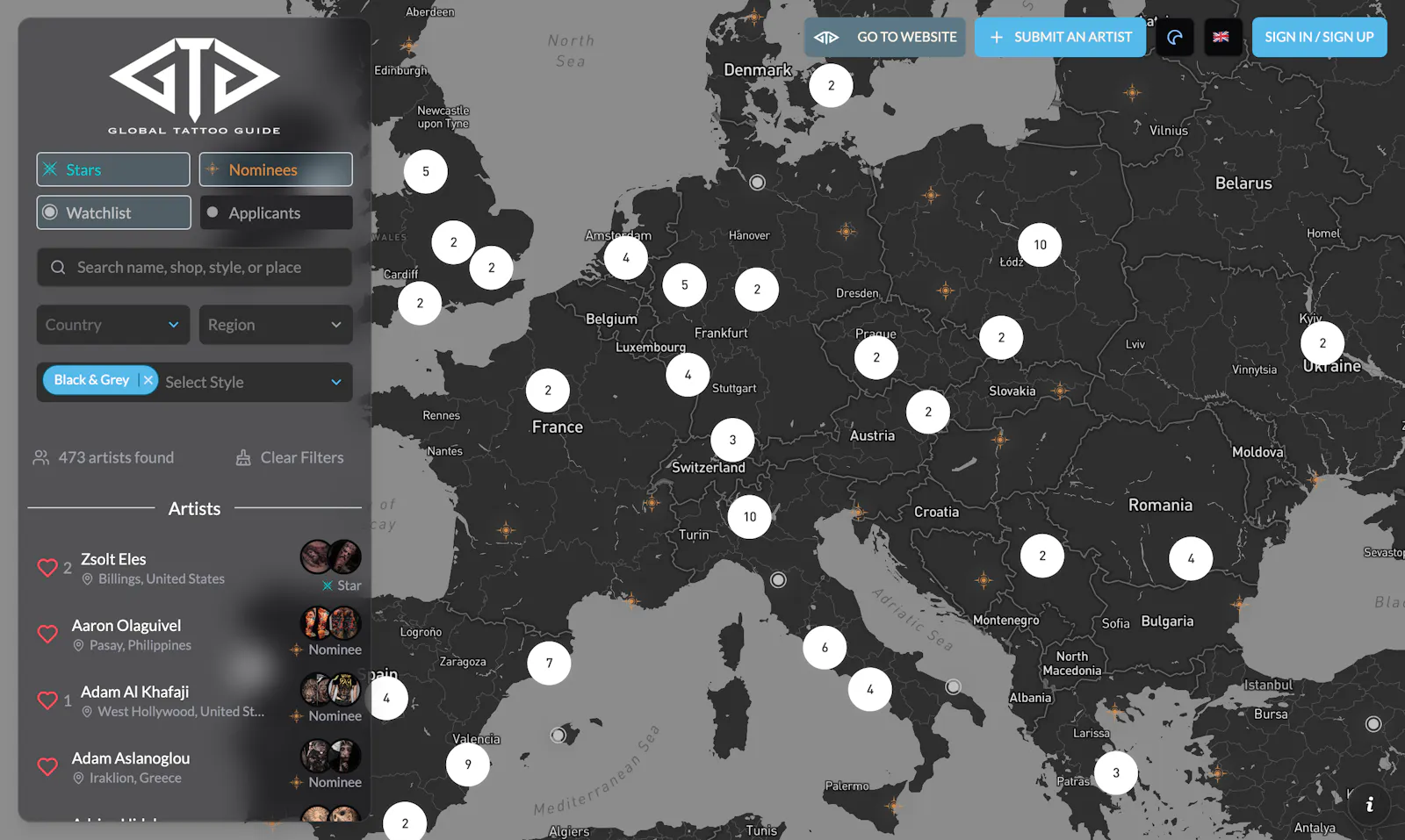Viewport: 1405px width, 840px height.
Task: Open the Zaragoza cluster of 7
Action: (549, 663)
